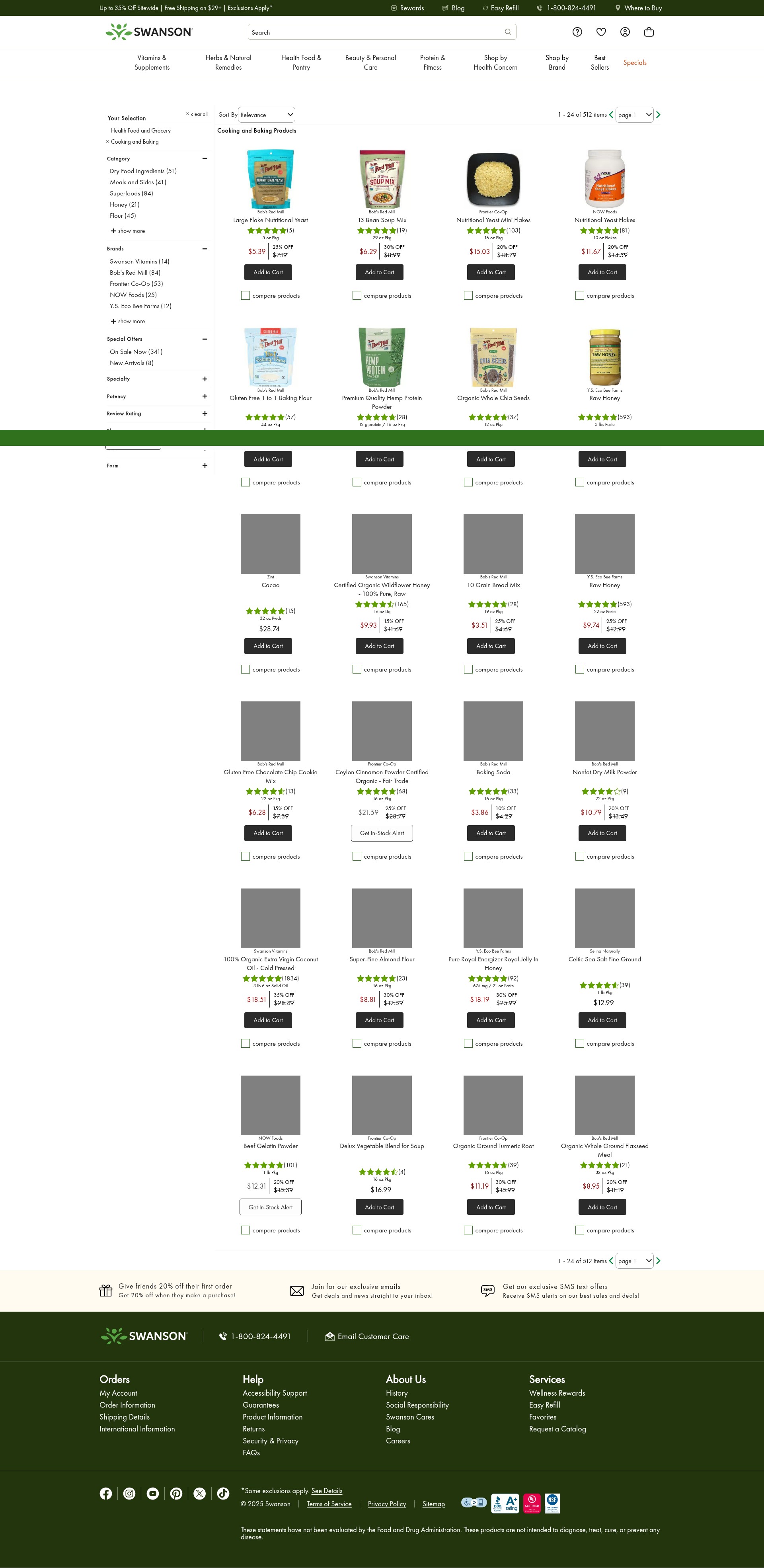The height and width of the screenshot is (1568, 764).
Task: Open Herbs & Natural Remedies menu
Action: [x=228, y=62]
